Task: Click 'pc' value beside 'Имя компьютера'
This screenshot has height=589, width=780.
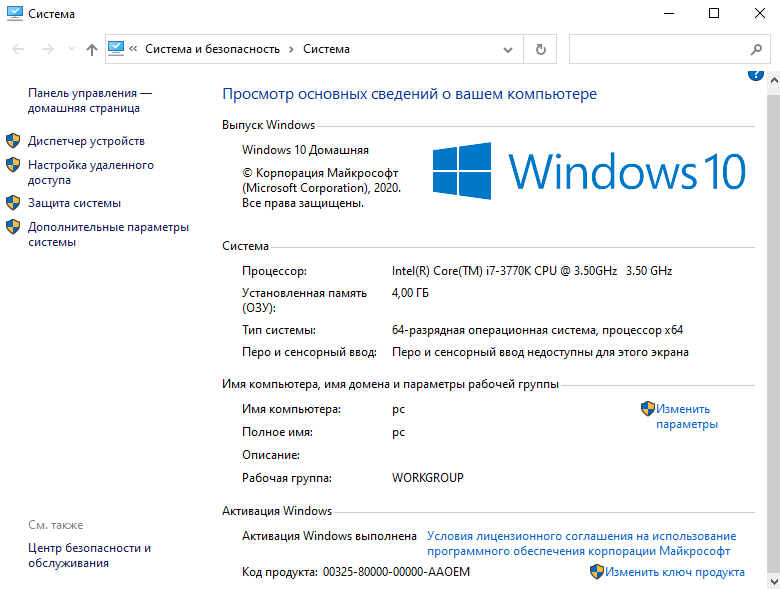Action: pos(398,409)
